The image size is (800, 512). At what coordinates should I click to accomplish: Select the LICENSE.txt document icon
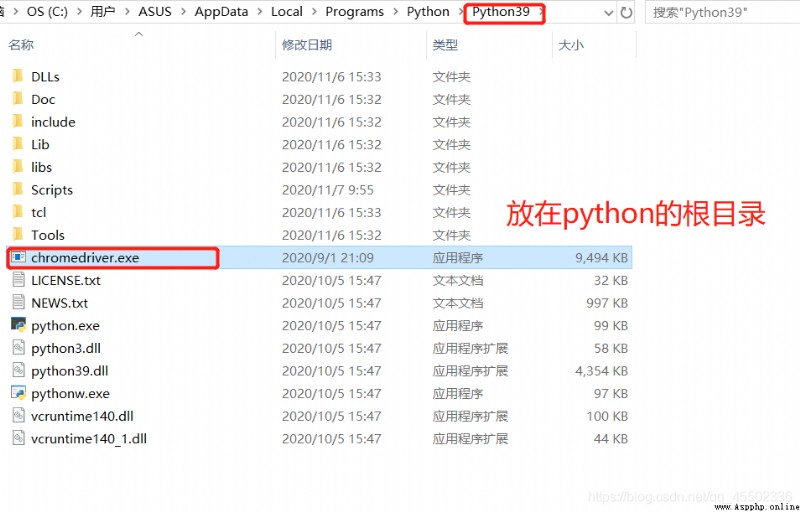tap(18, 280)
